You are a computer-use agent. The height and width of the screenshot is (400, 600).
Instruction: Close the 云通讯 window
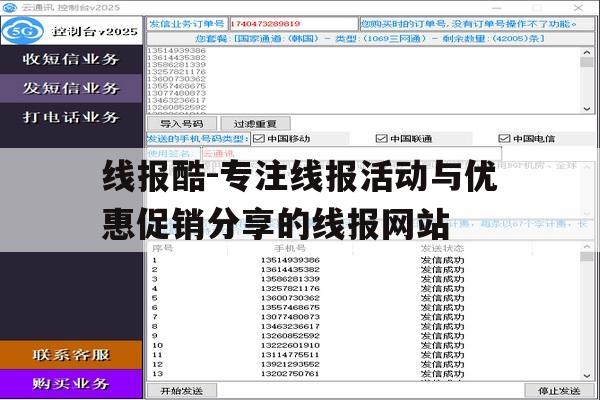pos(578,7)
